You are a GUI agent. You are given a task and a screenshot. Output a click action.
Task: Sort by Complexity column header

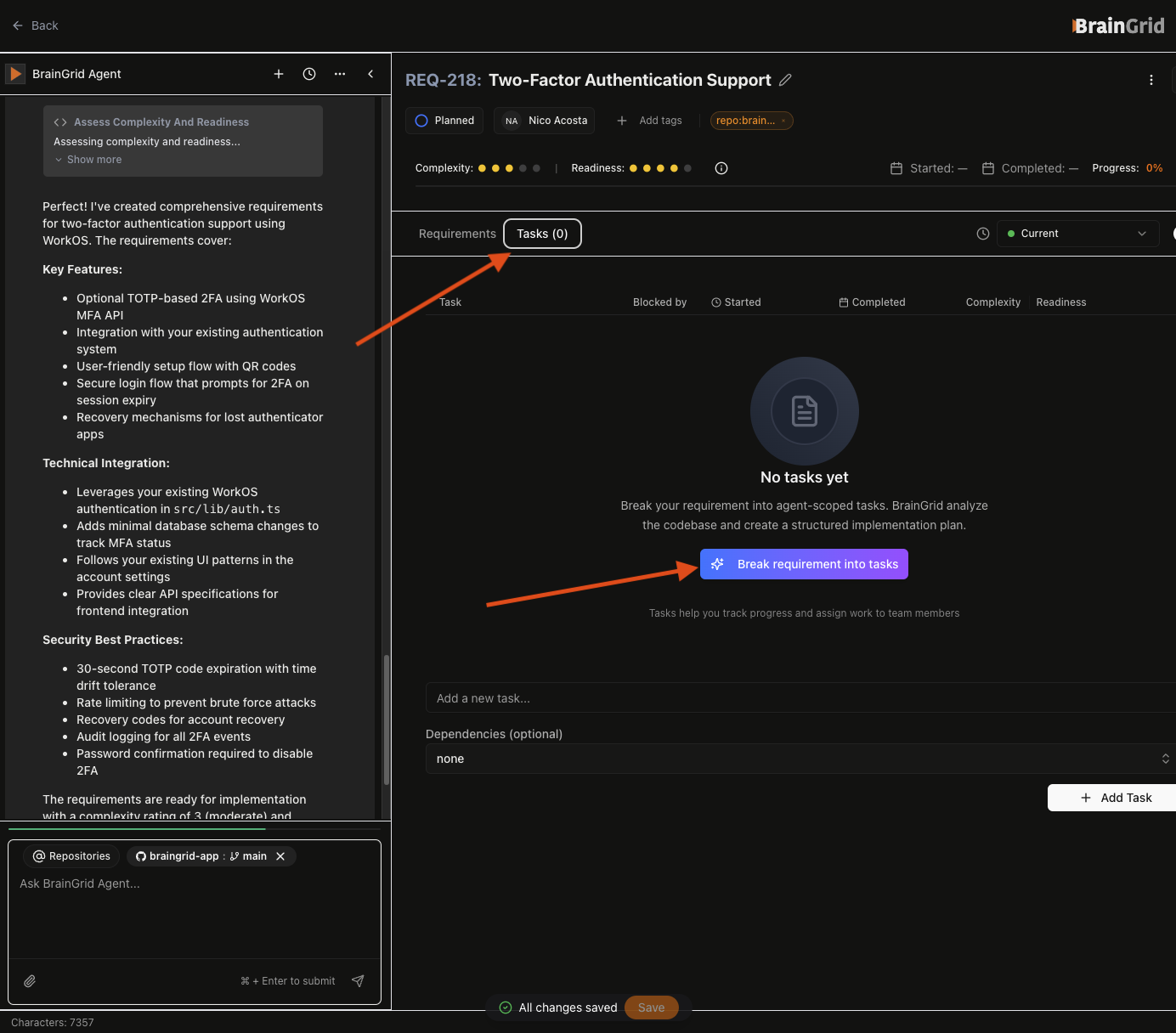(993, 302)
